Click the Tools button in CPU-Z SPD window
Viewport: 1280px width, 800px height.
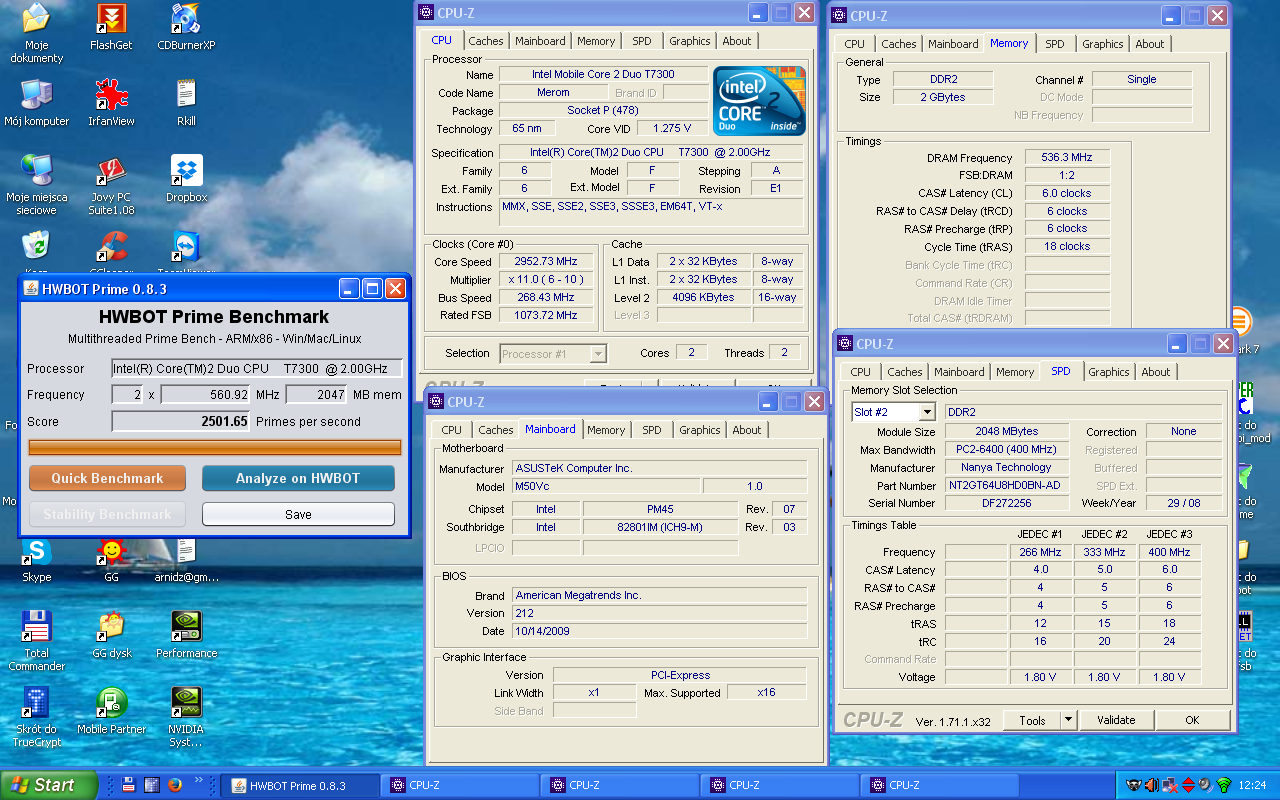[x=1032, y=720]
